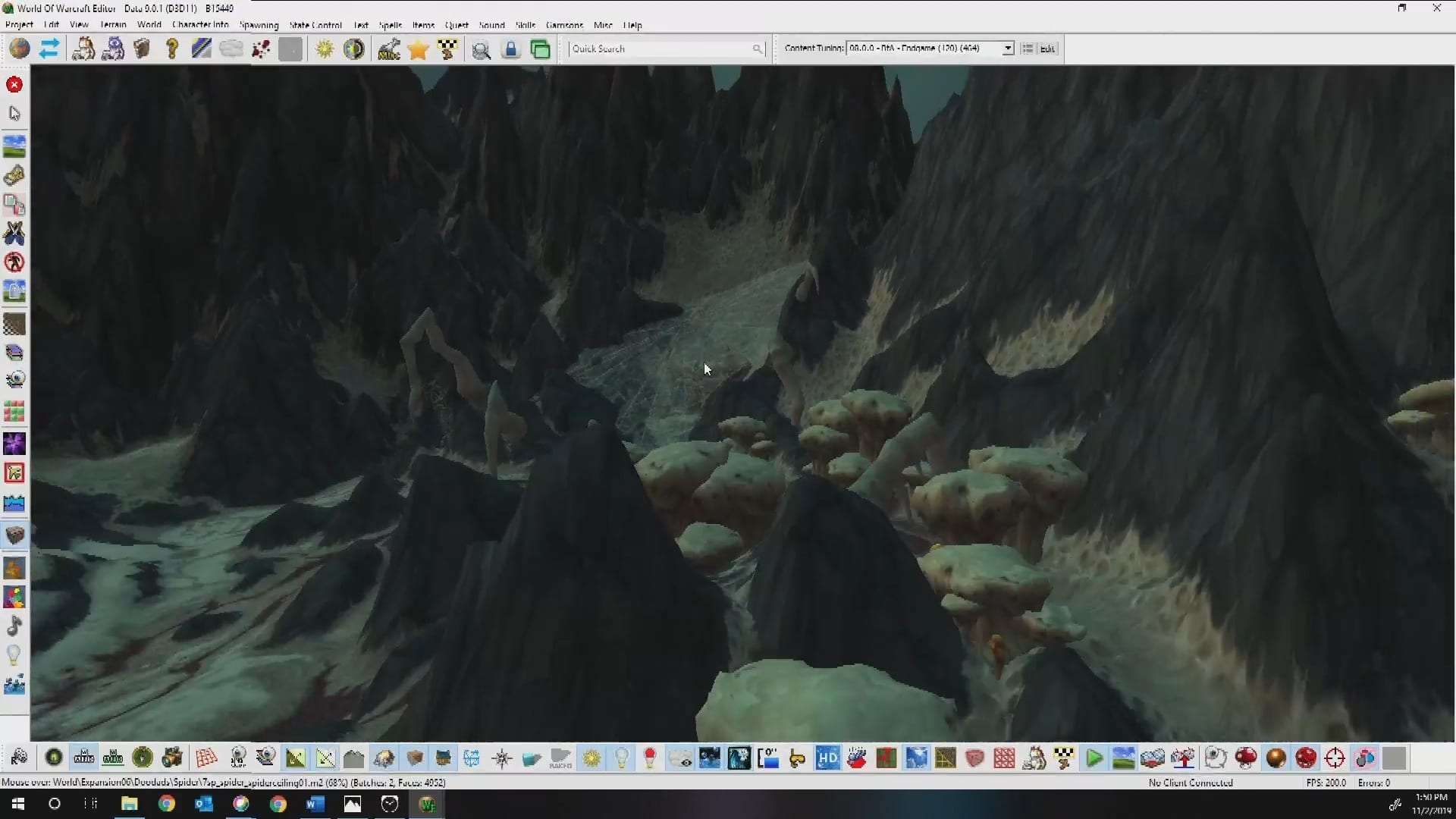Open the Spawning menu
Viewport: 1456px width, 819px height.
259,25
